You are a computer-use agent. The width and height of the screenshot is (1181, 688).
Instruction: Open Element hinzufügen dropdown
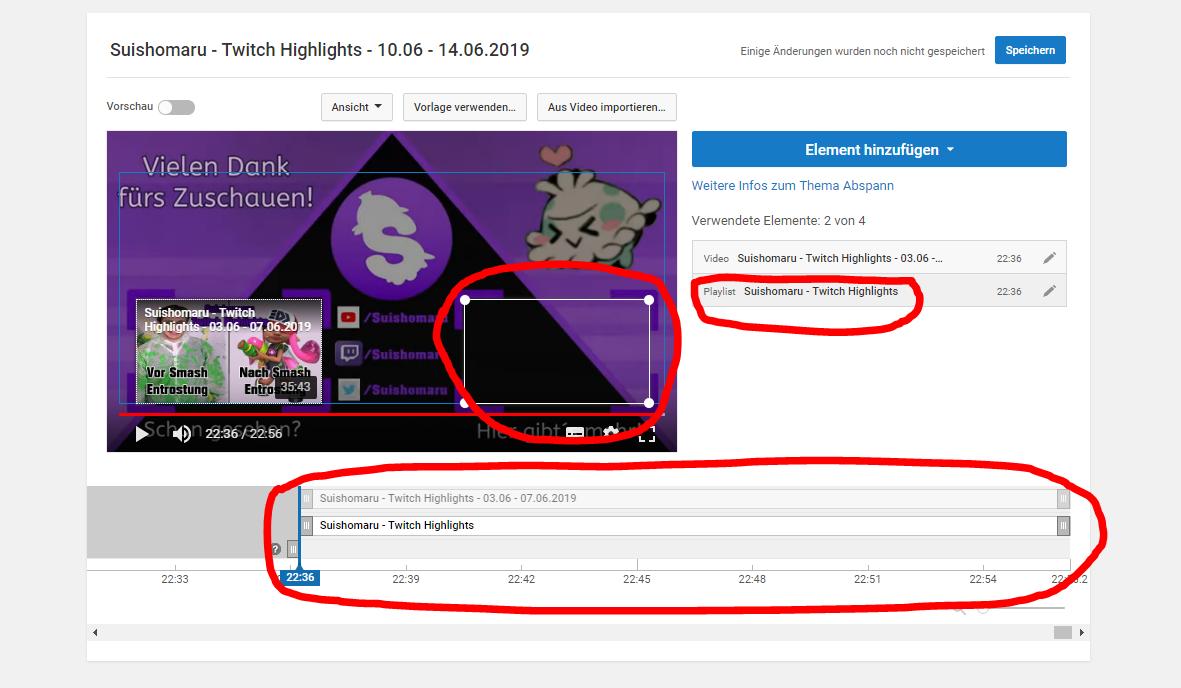click(x=879, y=149)
